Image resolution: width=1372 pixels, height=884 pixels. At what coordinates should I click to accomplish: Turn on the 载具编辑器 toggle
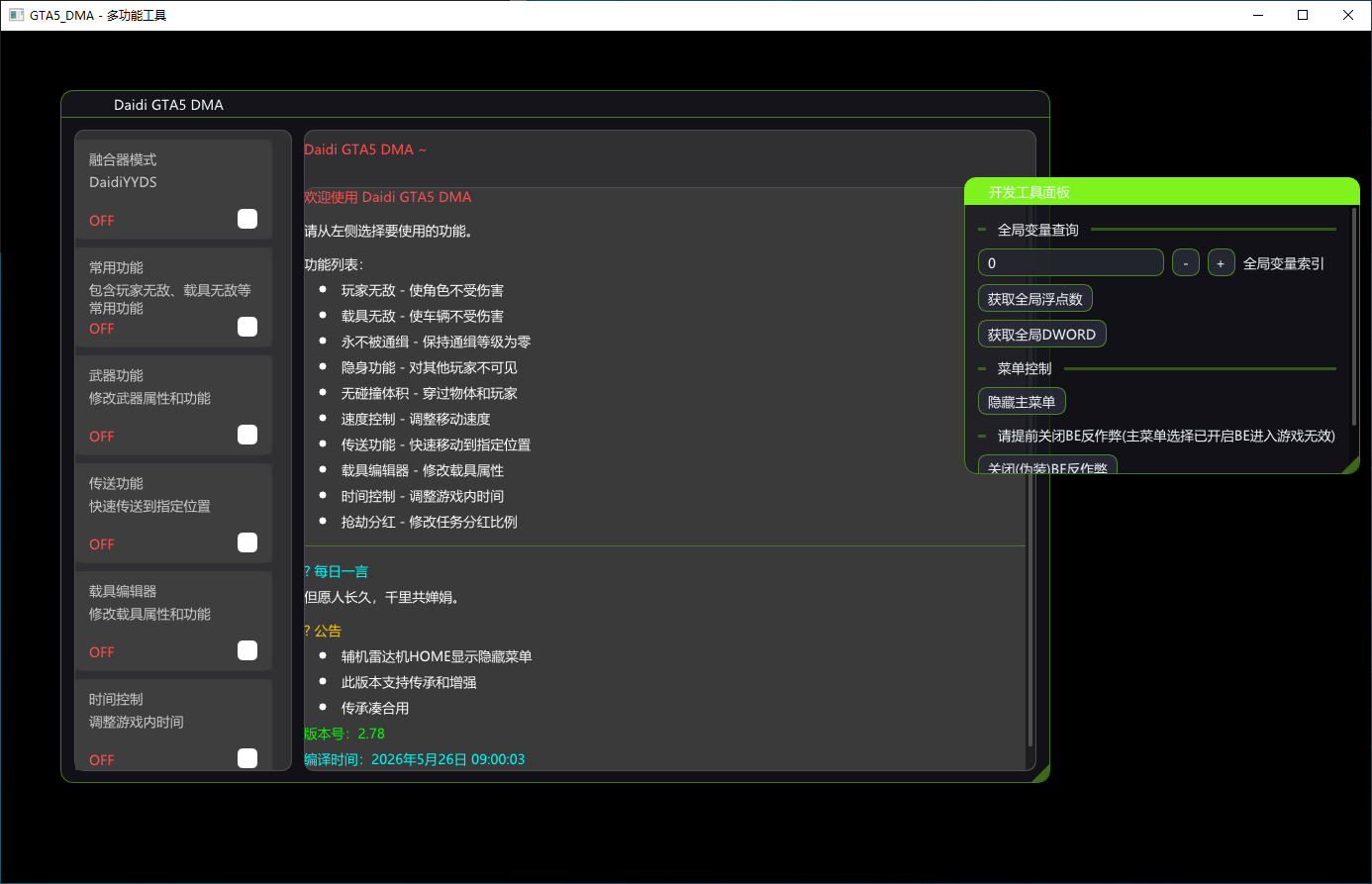[x=247, y=650]
